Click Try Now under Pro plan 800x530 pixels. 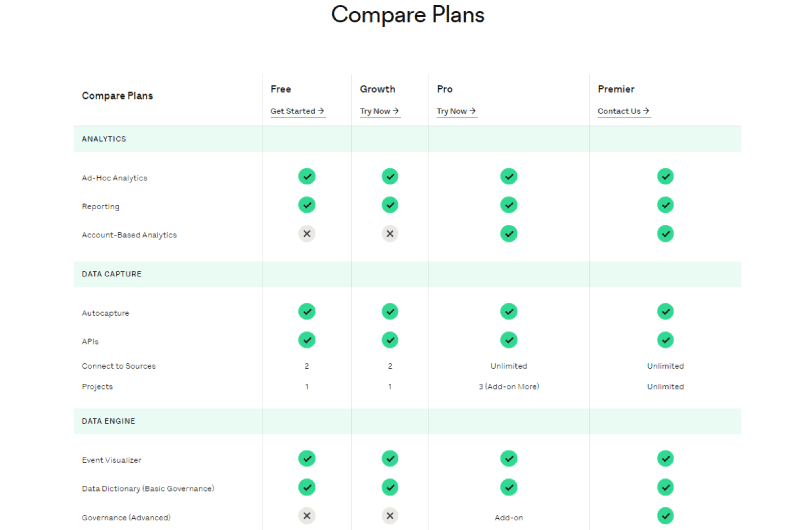point(457,111)
